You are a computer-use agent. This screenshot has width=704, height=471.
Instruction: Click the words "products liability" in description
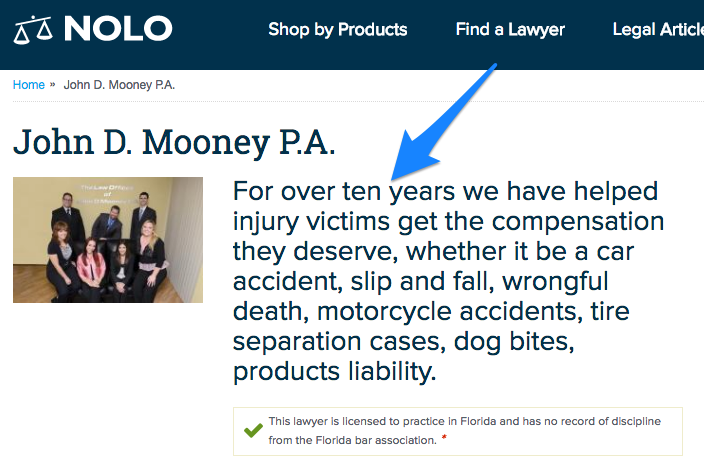coord(335,373)
